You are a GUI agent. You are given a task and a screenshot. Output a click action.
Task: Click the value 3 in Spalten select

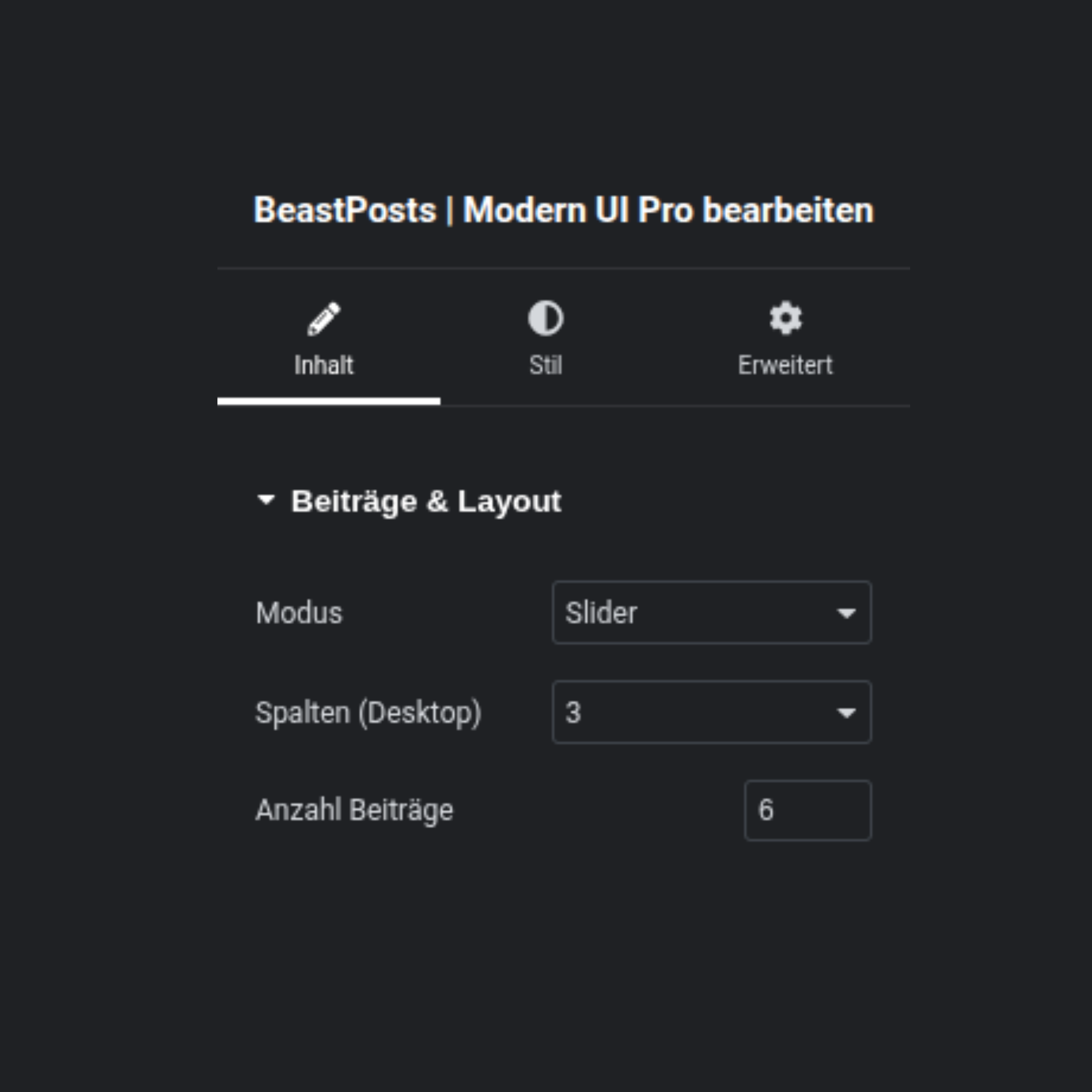[x=573, y=712]
